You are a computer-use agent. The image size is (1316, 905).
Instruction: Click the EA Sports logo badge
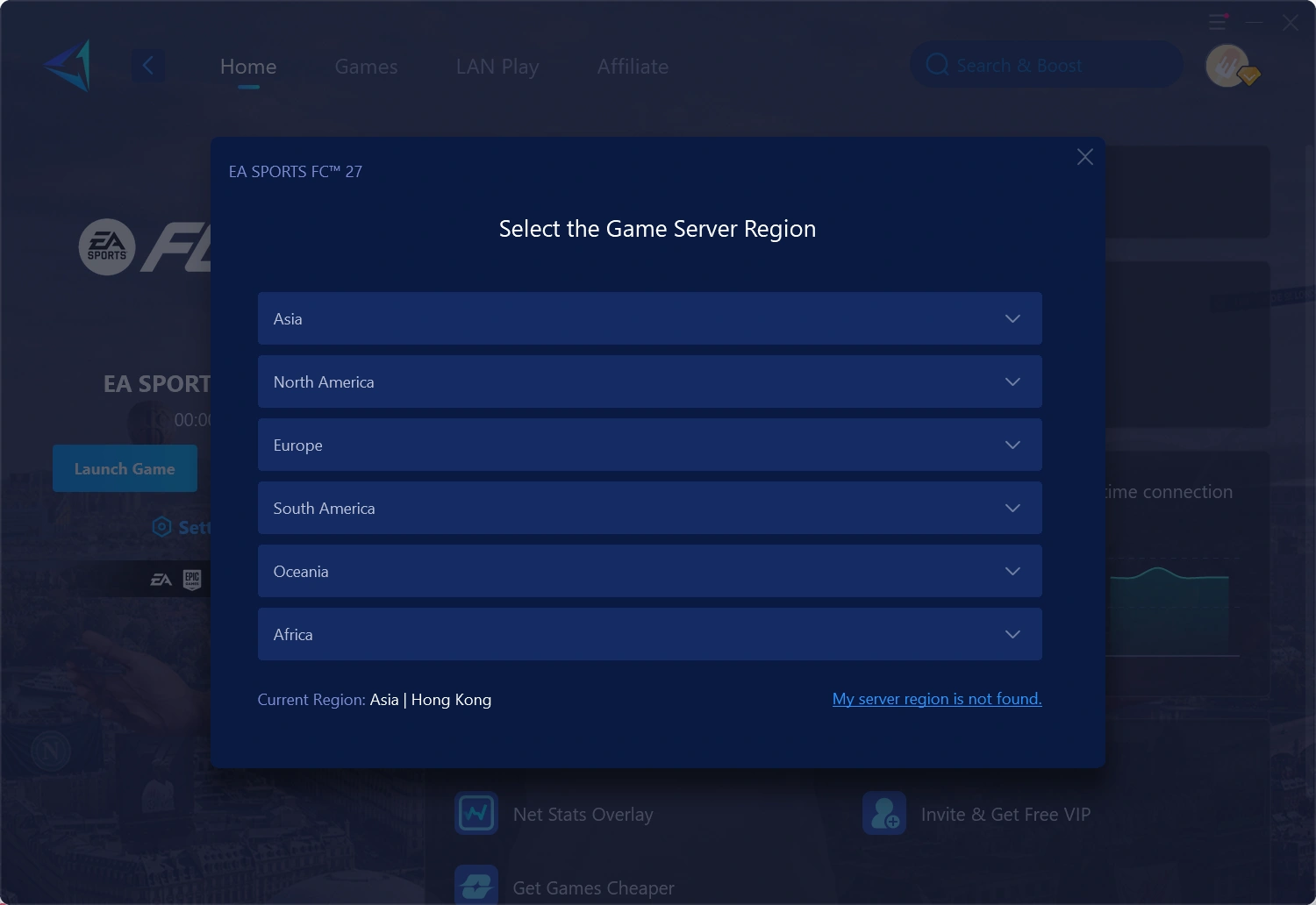click(107, 247)
